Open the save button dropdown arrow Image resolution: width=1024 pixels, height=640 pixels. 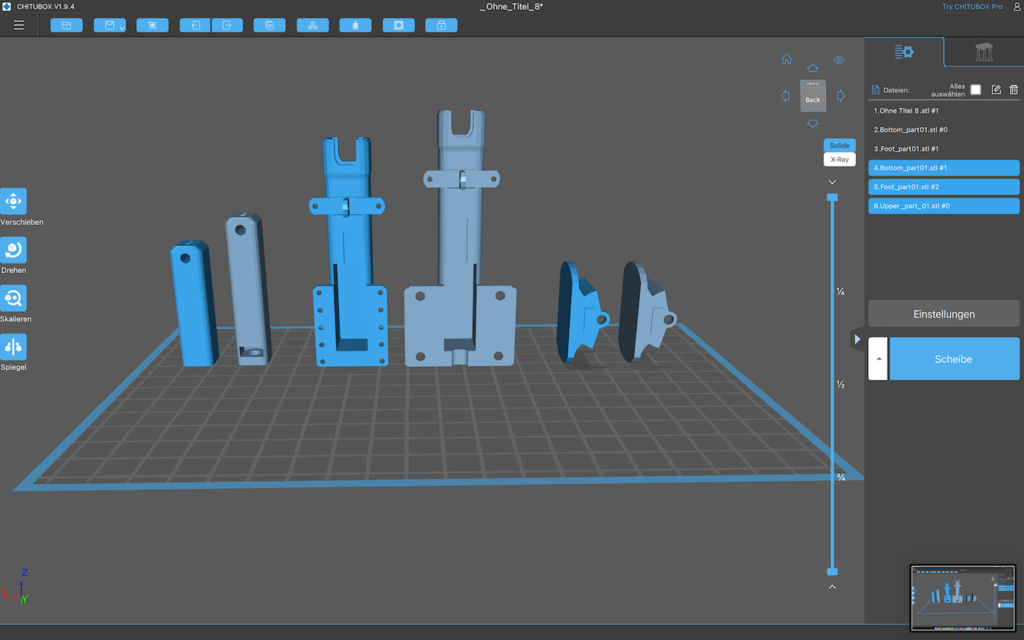pos(121,28)
